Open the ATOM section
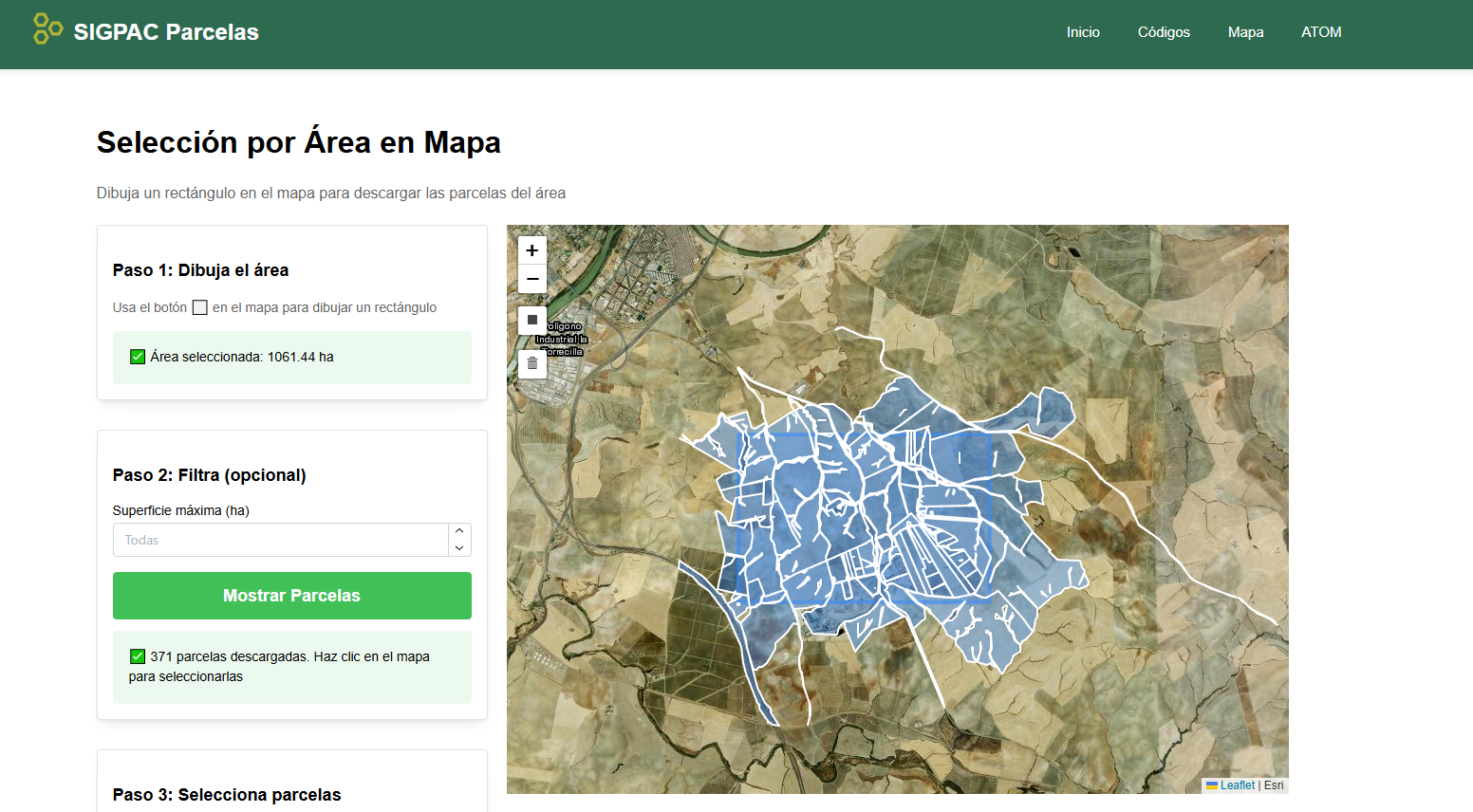This screenshot has height=812, width=1473. tap(1321, 31)
